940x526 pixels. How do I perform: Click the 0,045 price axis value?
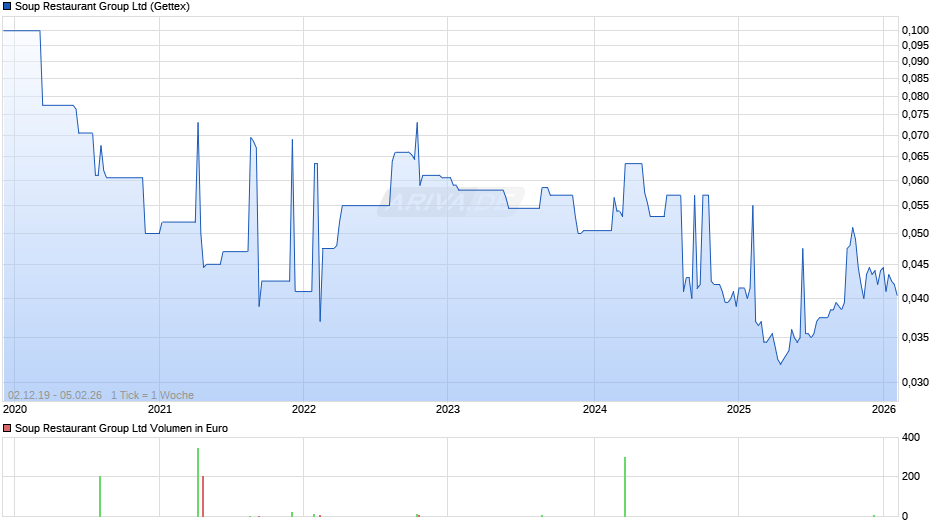[x=915, y=264]
